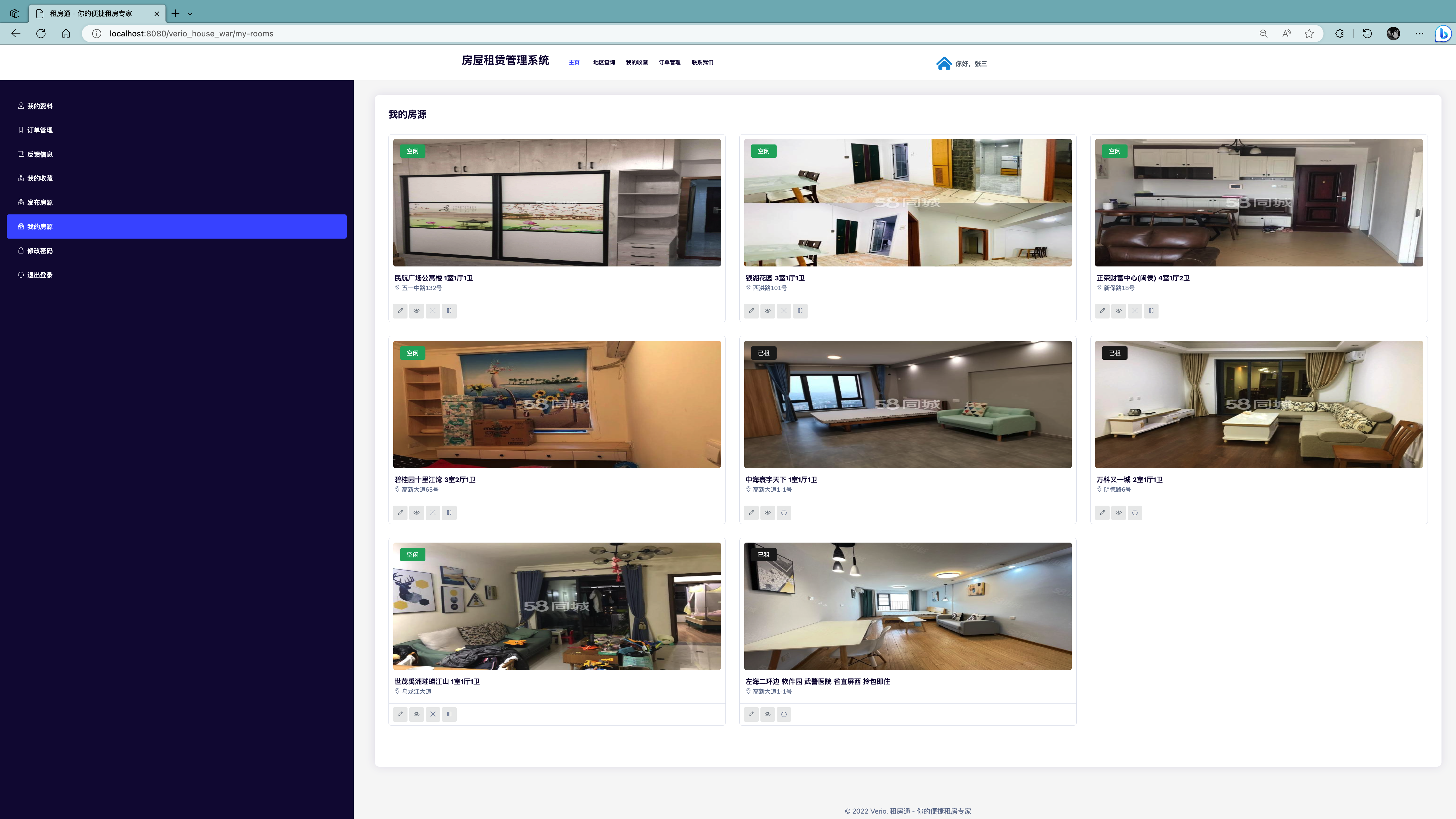Pause the 碧桂园十里江湾 listing
The width and height of the screenshot is (1456, 819).
449,513
